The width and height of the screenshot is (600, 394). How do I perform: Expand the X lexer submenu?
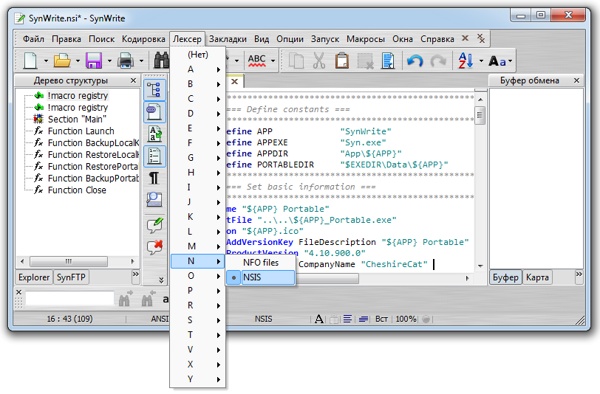198,365
